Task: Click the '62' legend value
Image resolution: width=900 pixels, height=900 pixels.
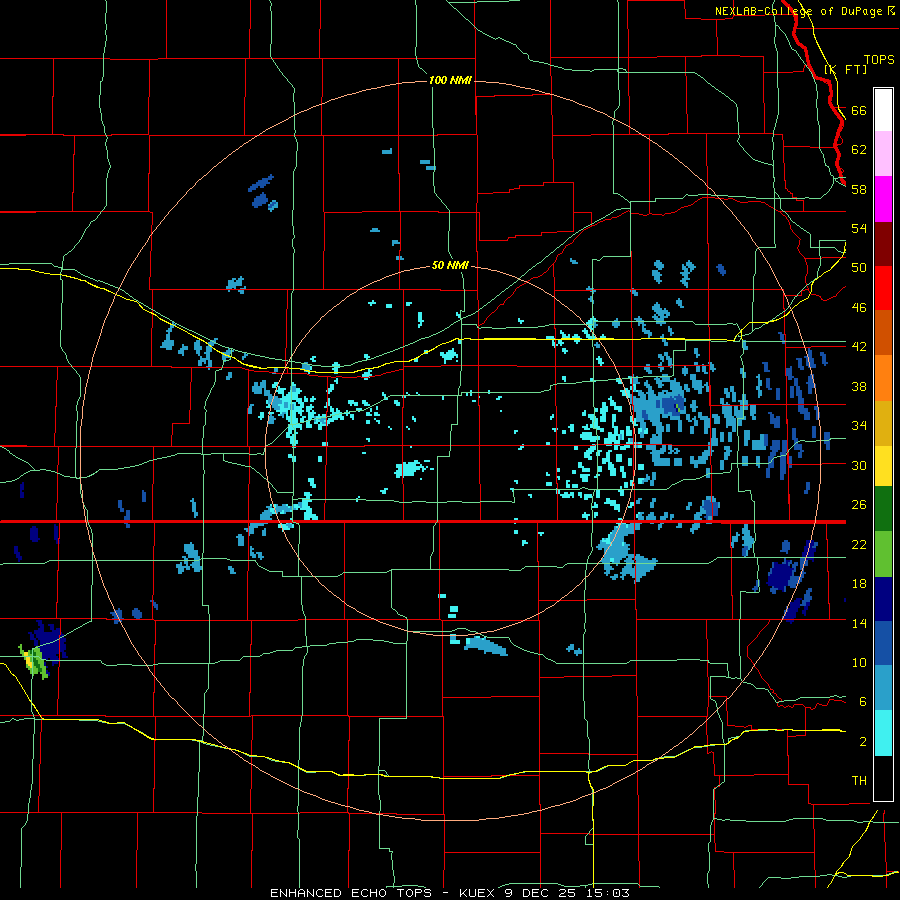Action: (859, 150)
